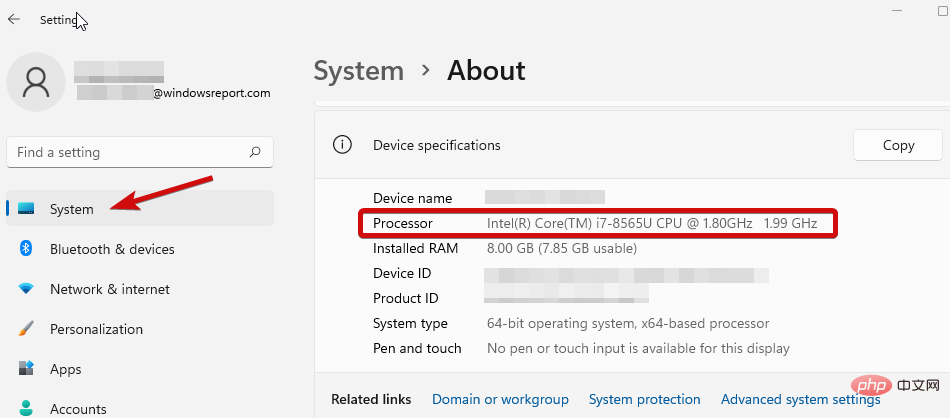Open the Apps settings page
This screenshot has width=950, height=418.
coord(140,369)
